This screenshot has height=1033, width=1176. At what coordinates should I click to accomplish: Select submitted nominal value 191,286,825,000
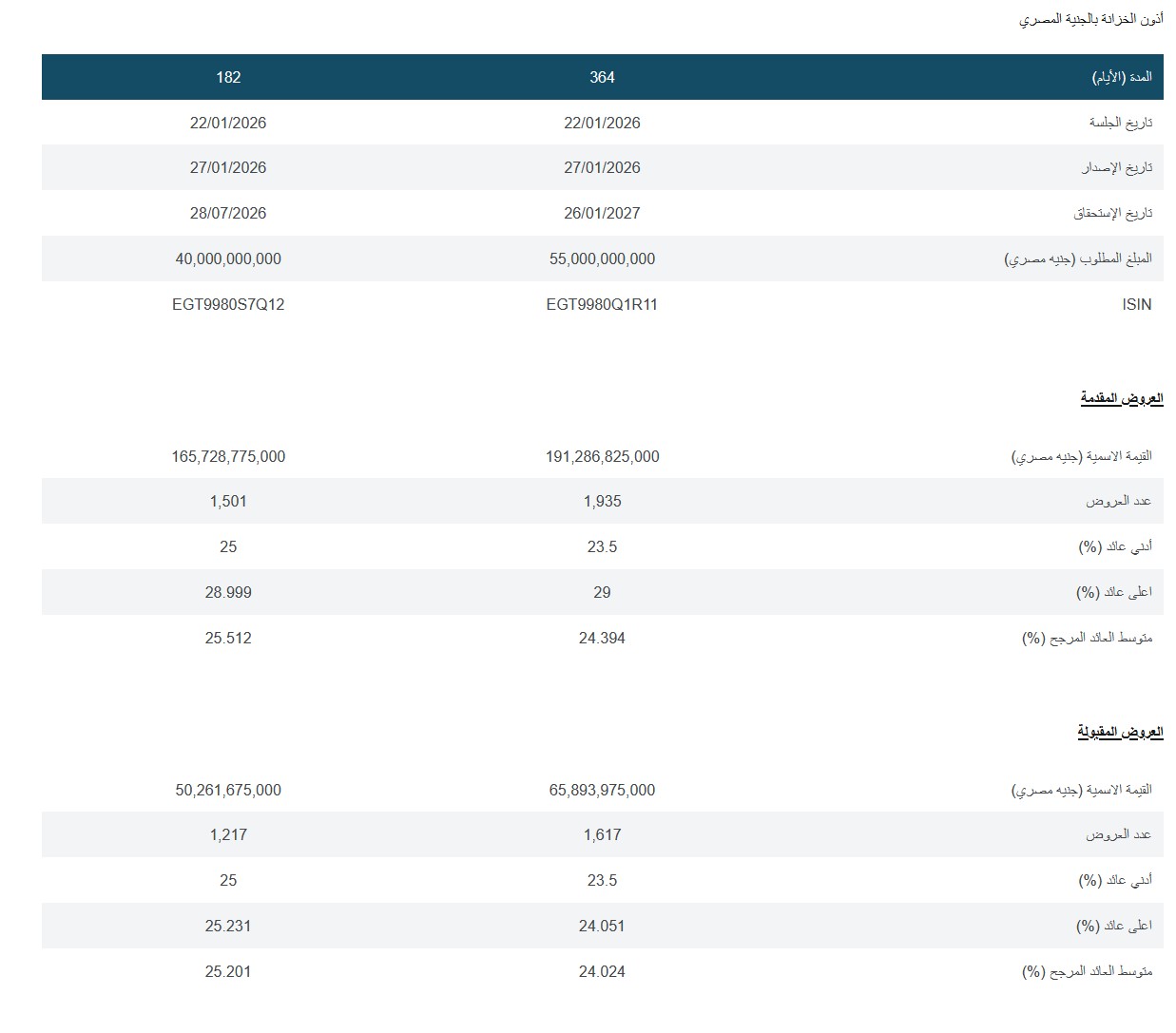pyautogui.click(x=602, y=456)
